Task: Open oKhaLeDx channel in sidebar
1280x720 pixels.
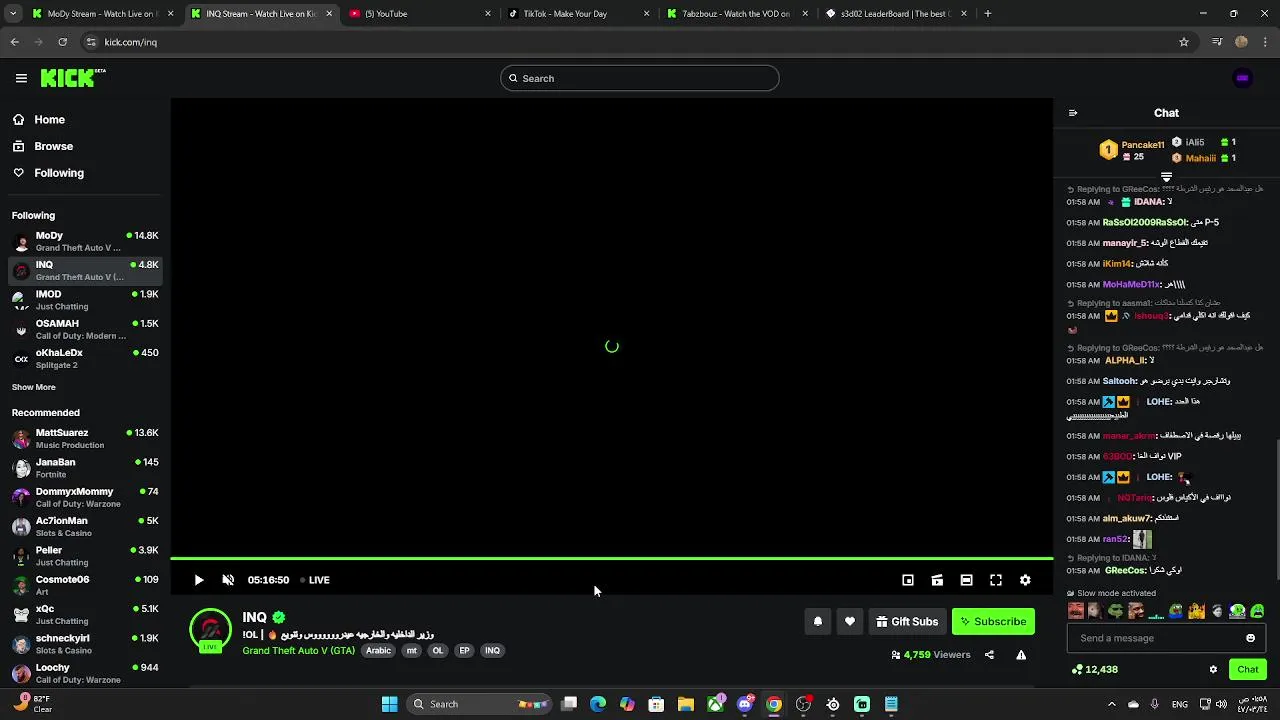Action: 85,358
